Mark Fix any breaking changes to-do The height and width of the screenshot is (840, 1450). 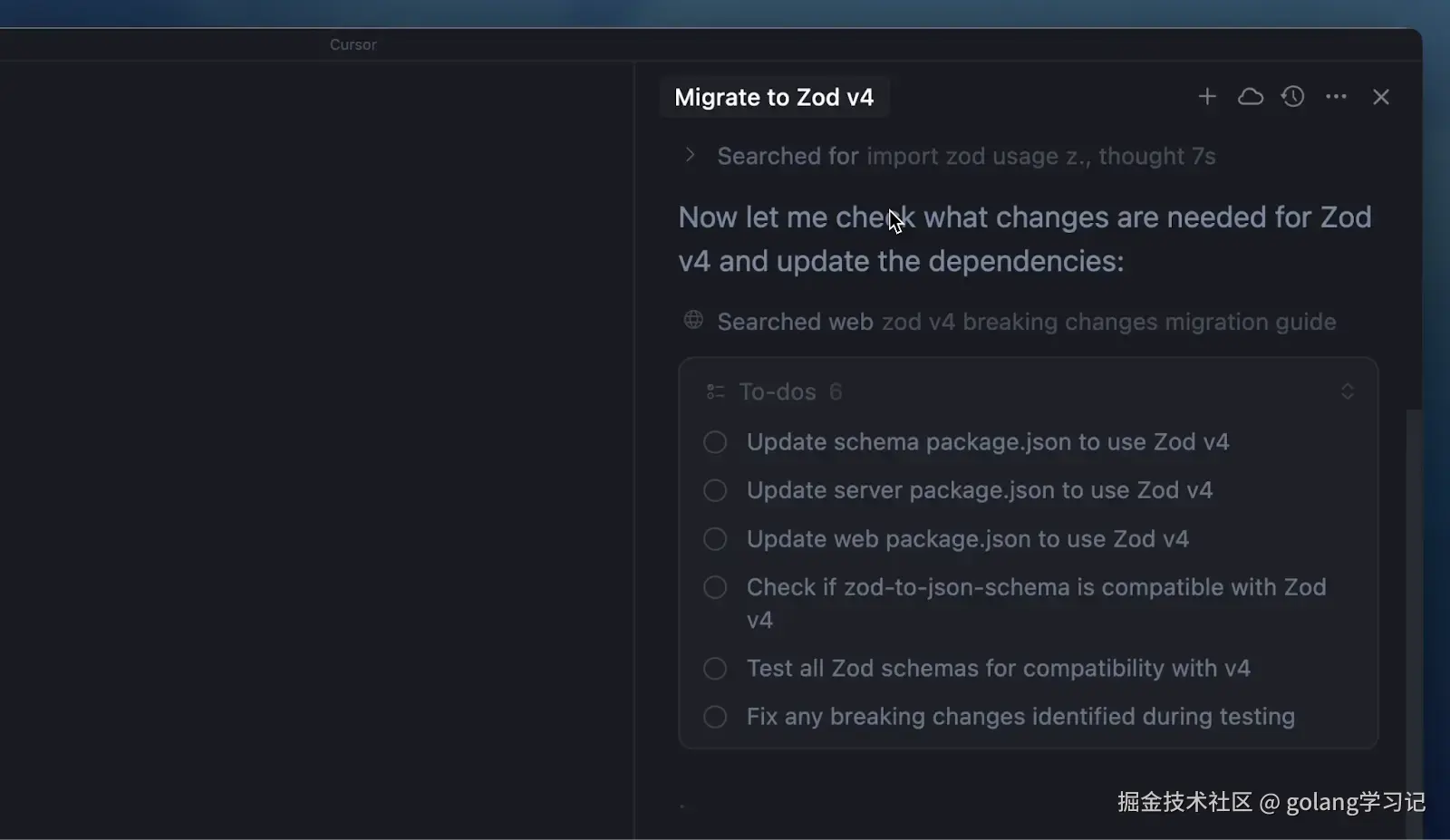tap(715, 717)
